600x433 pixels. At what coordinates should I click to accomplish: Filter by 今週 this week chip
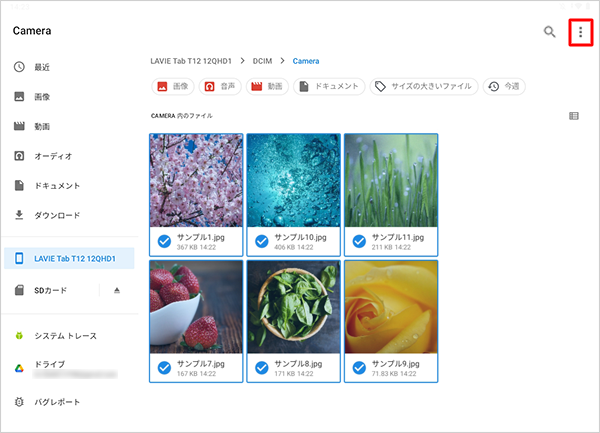click(504, 87)
